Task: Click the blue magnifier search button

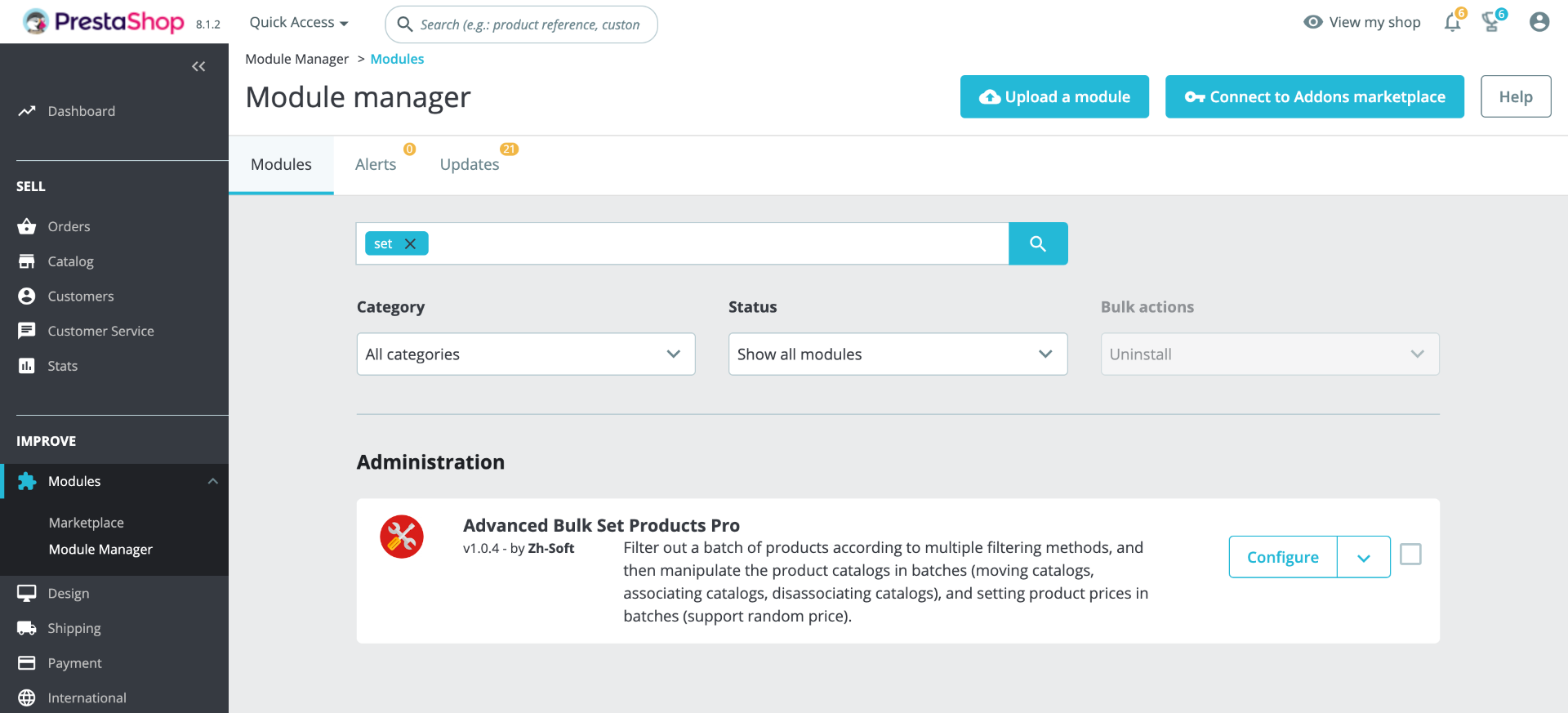Action: coord(1038,243)
